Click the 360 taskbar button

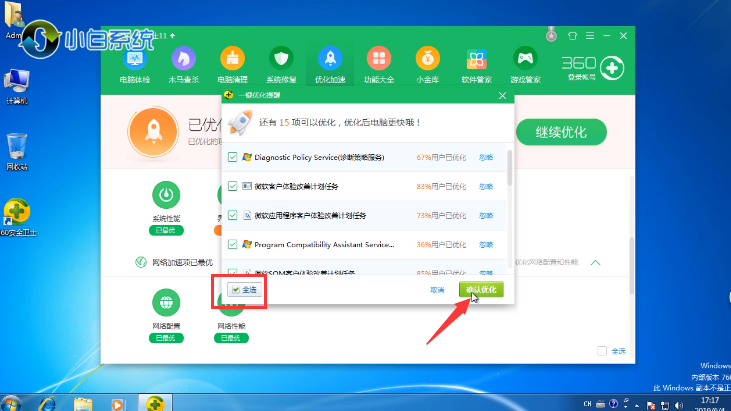pyautogui.click(x=155, y=403)
